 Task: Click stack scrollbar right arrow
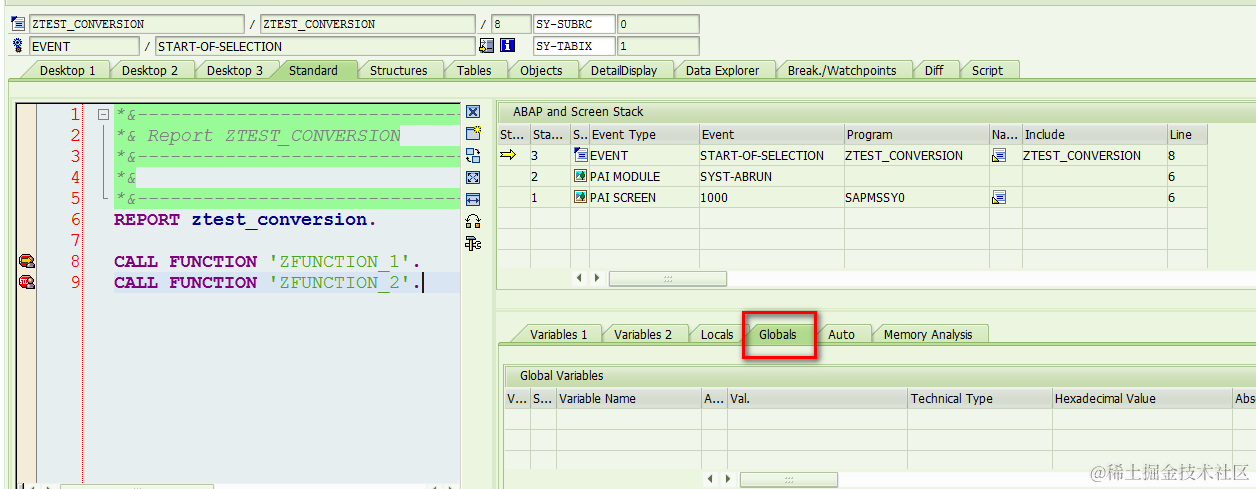[x=597, y=278]
